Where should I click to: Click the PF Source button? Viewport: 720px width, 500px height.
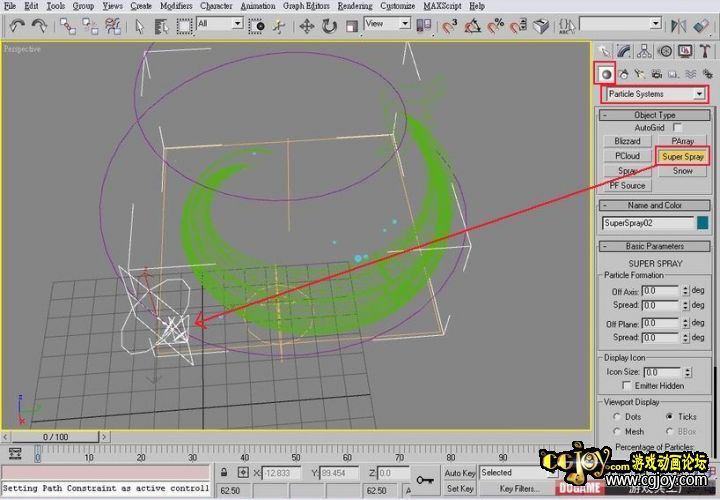coord(627,185)
